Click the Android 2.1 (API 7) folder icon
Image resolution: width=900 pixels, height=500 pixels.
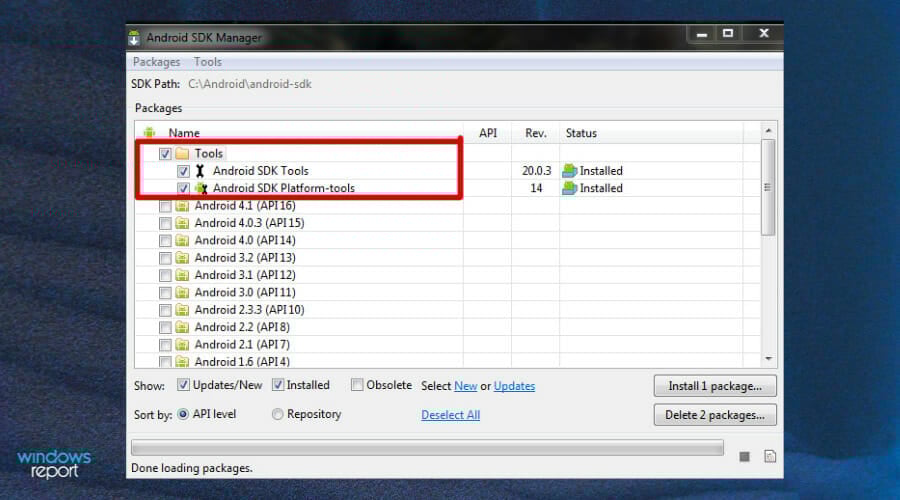tap(182, 344)
